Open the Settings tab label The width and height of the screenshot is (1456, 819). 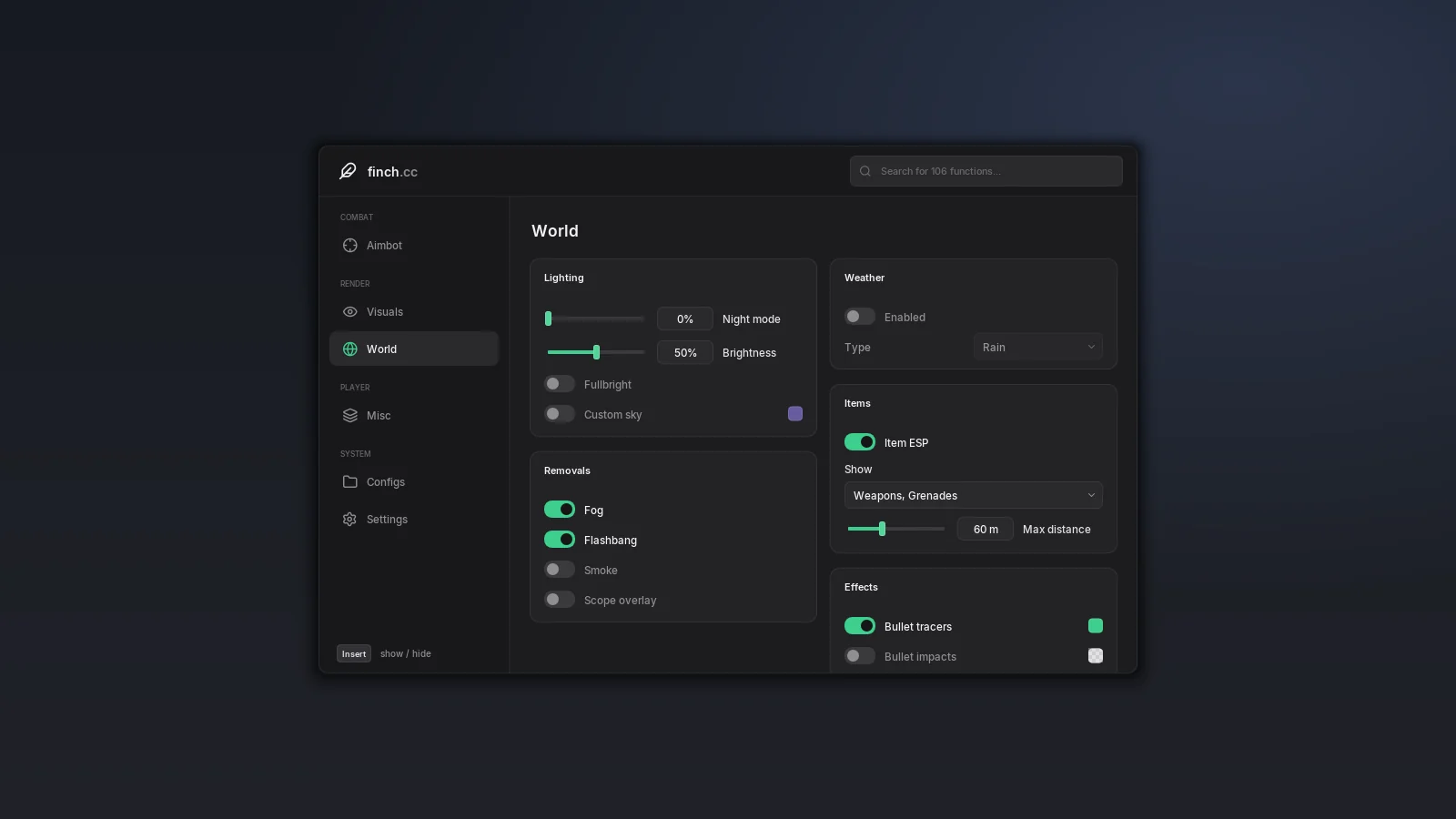(387, 520)
